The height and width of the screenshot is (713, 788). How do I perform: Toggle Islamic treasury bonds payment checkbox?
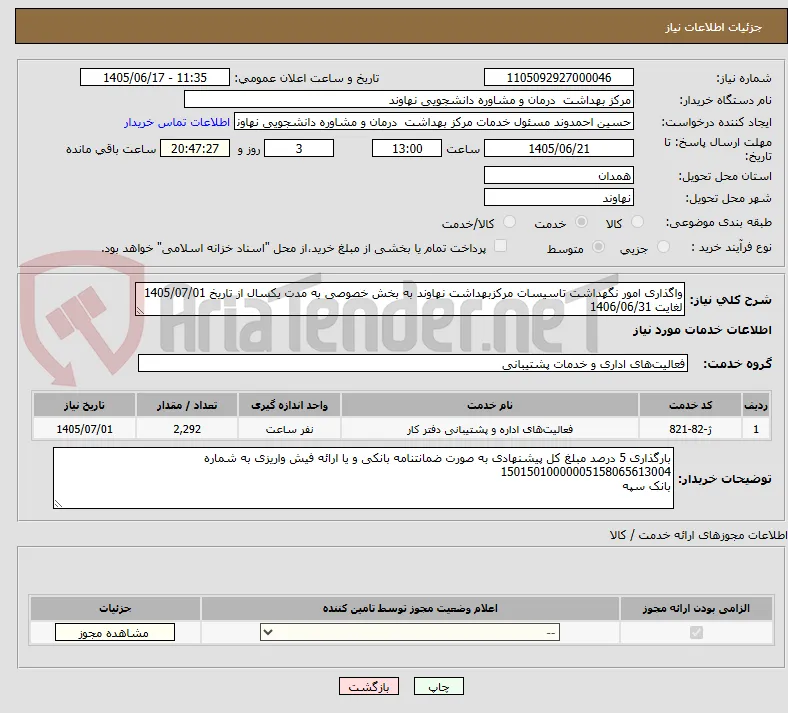[x=501, y=246]
